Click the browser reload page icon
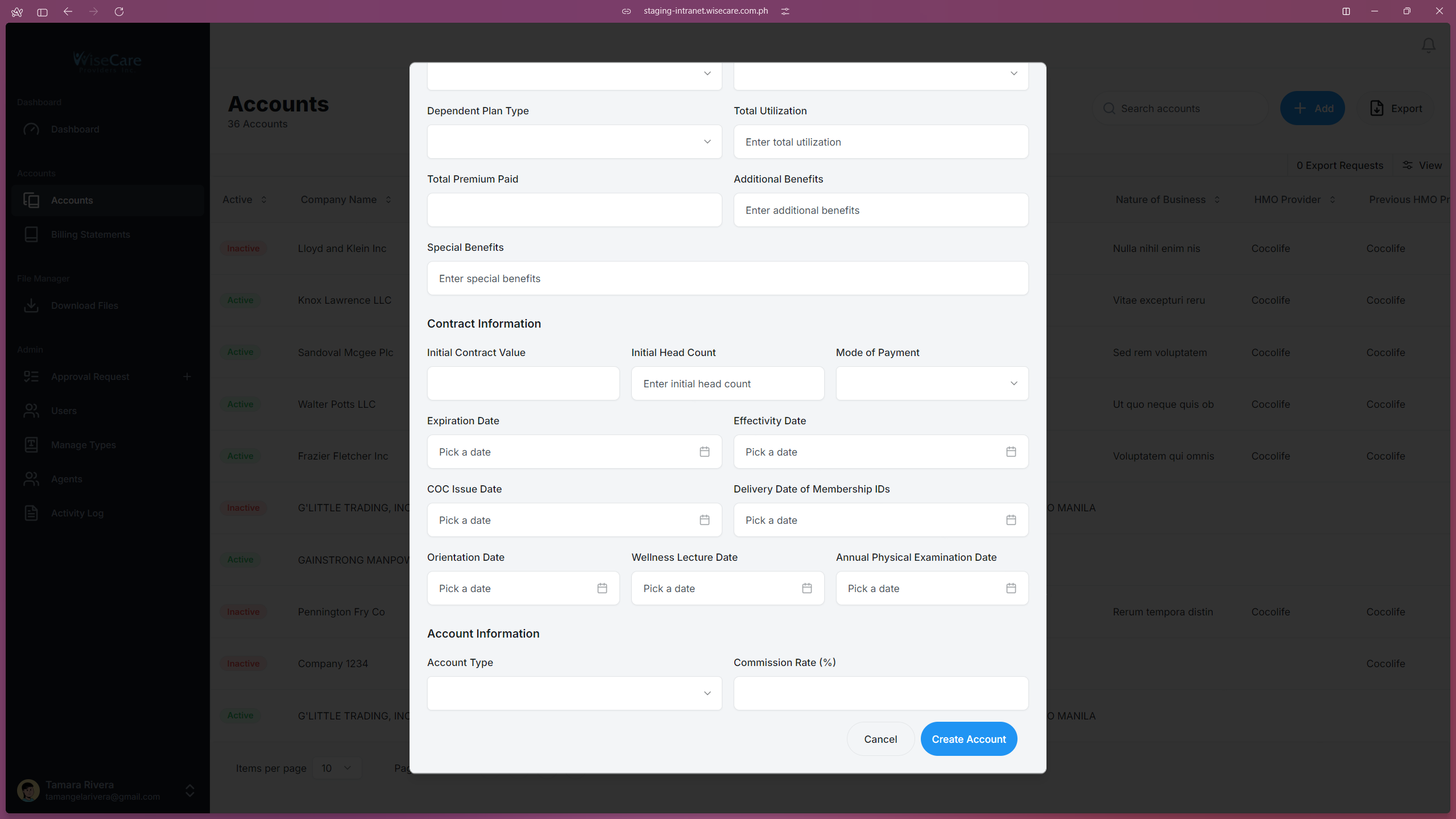 point(119,11)
